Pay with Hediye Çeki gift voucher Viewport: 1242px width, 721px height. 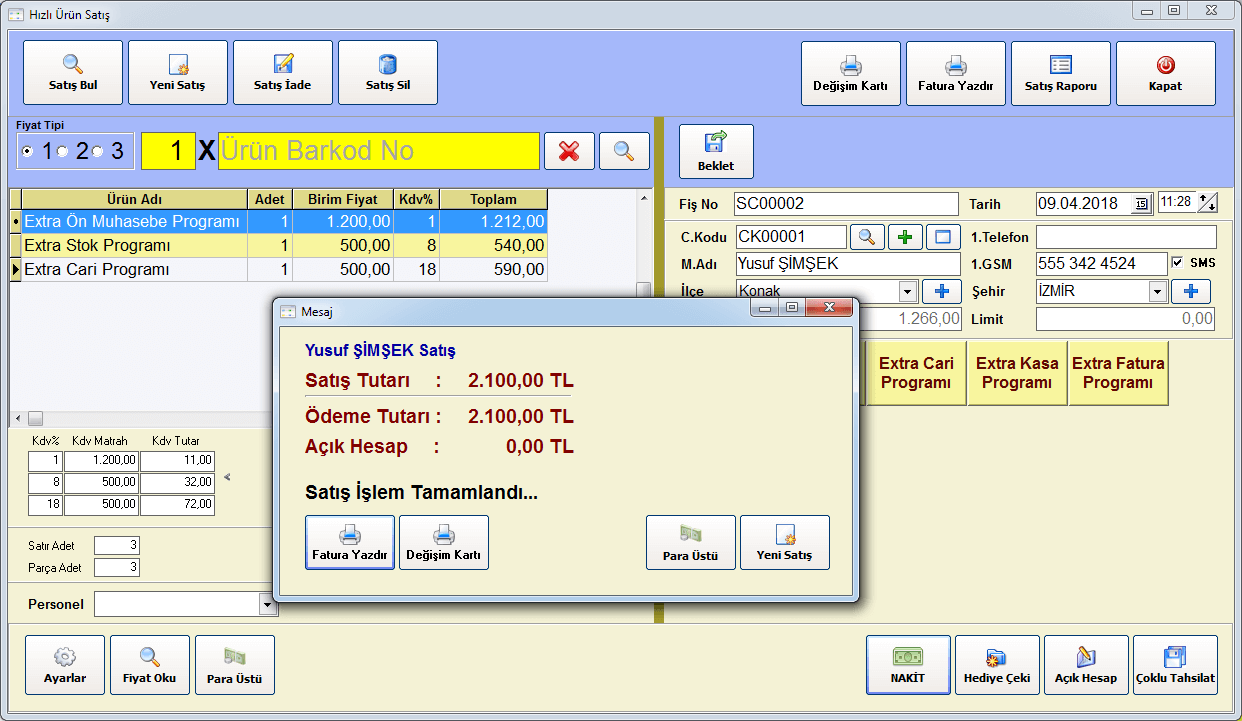pos(997,665)
